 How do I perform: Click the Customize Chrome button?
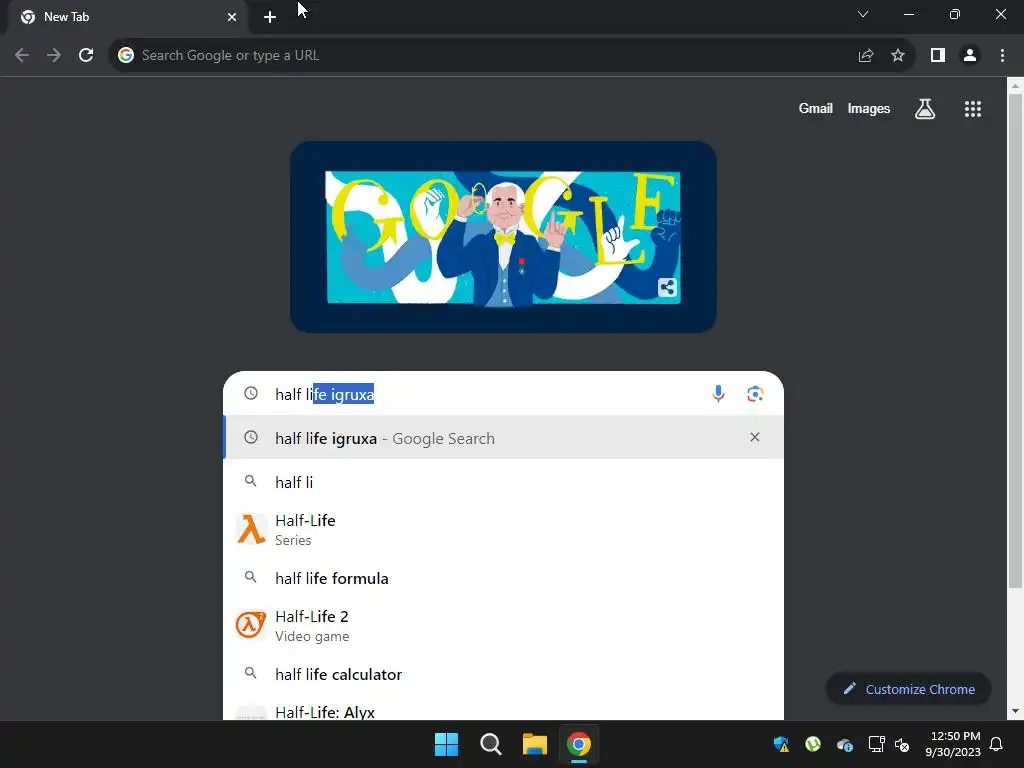908,689
